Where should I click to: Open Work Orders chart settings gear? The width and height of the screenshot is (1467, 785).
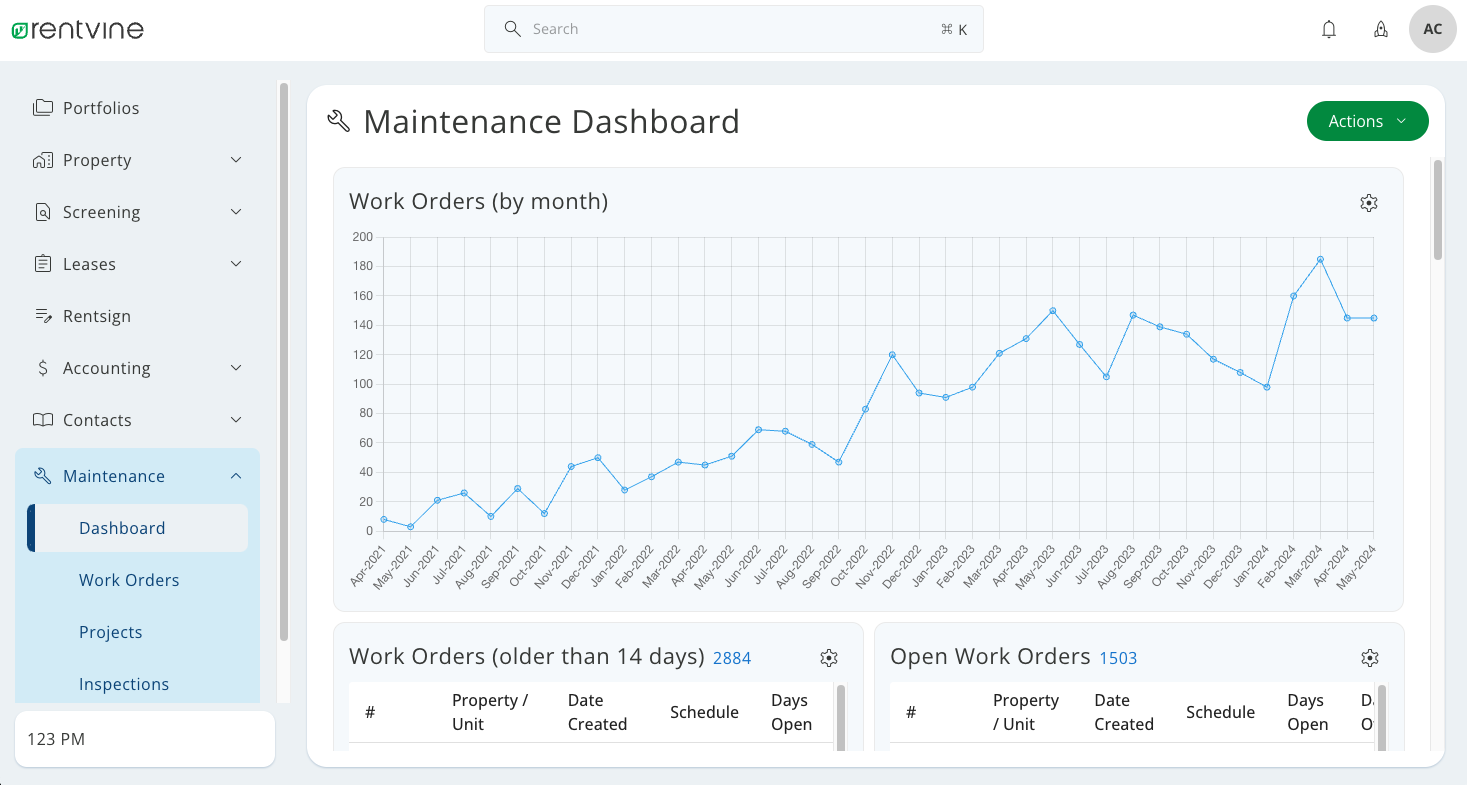[1369, 202]
